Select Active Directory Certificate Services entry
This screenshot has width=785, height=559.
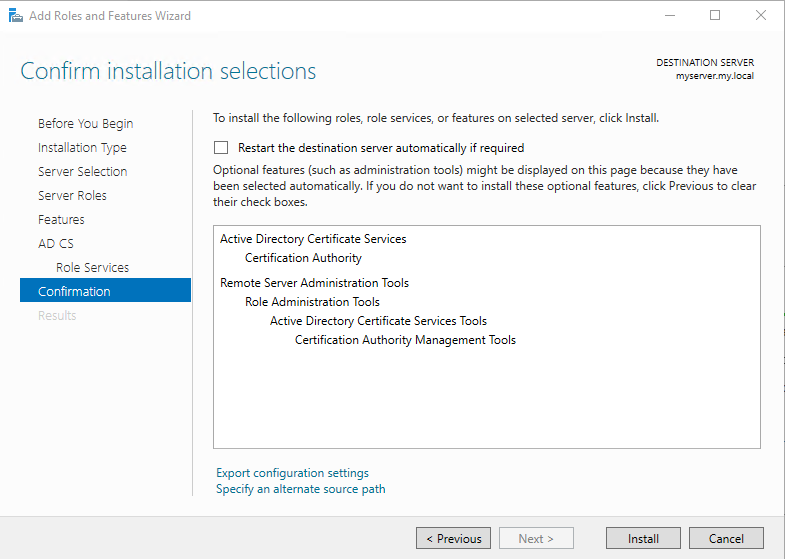(x=313, y=239)
